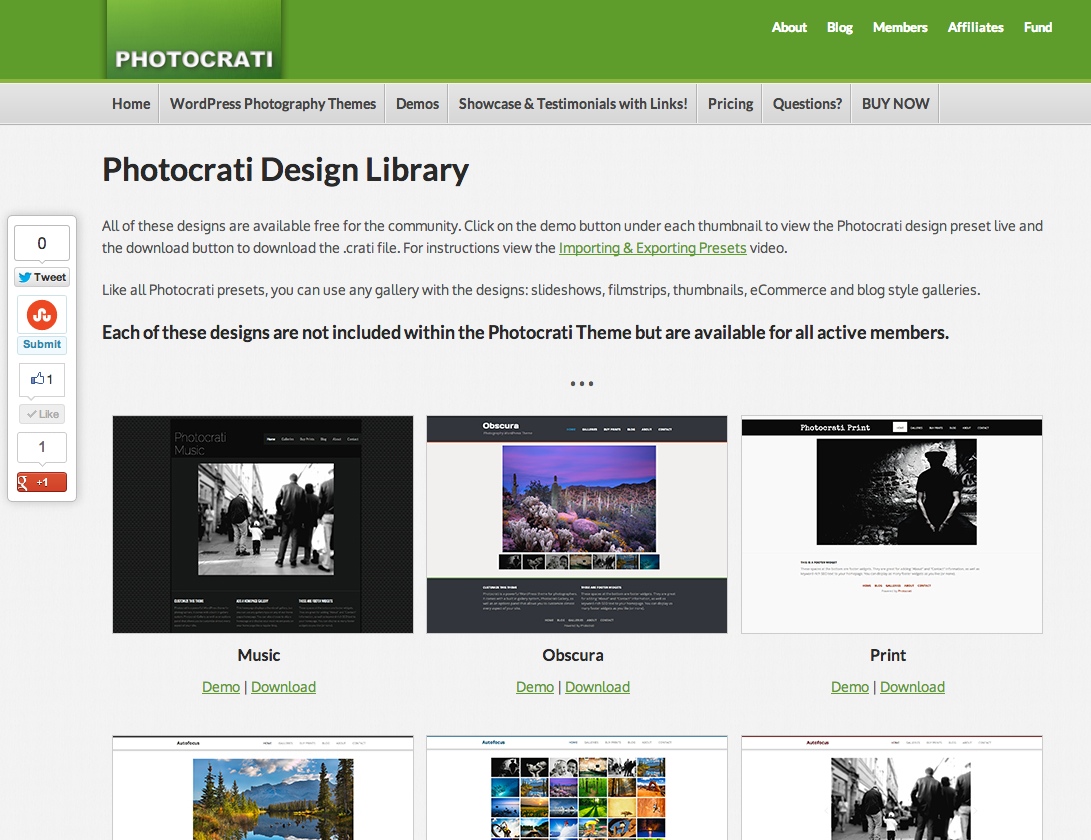
Task: Open the Autofocus photo grid thumbnail
Action: [x=577, y=788]
